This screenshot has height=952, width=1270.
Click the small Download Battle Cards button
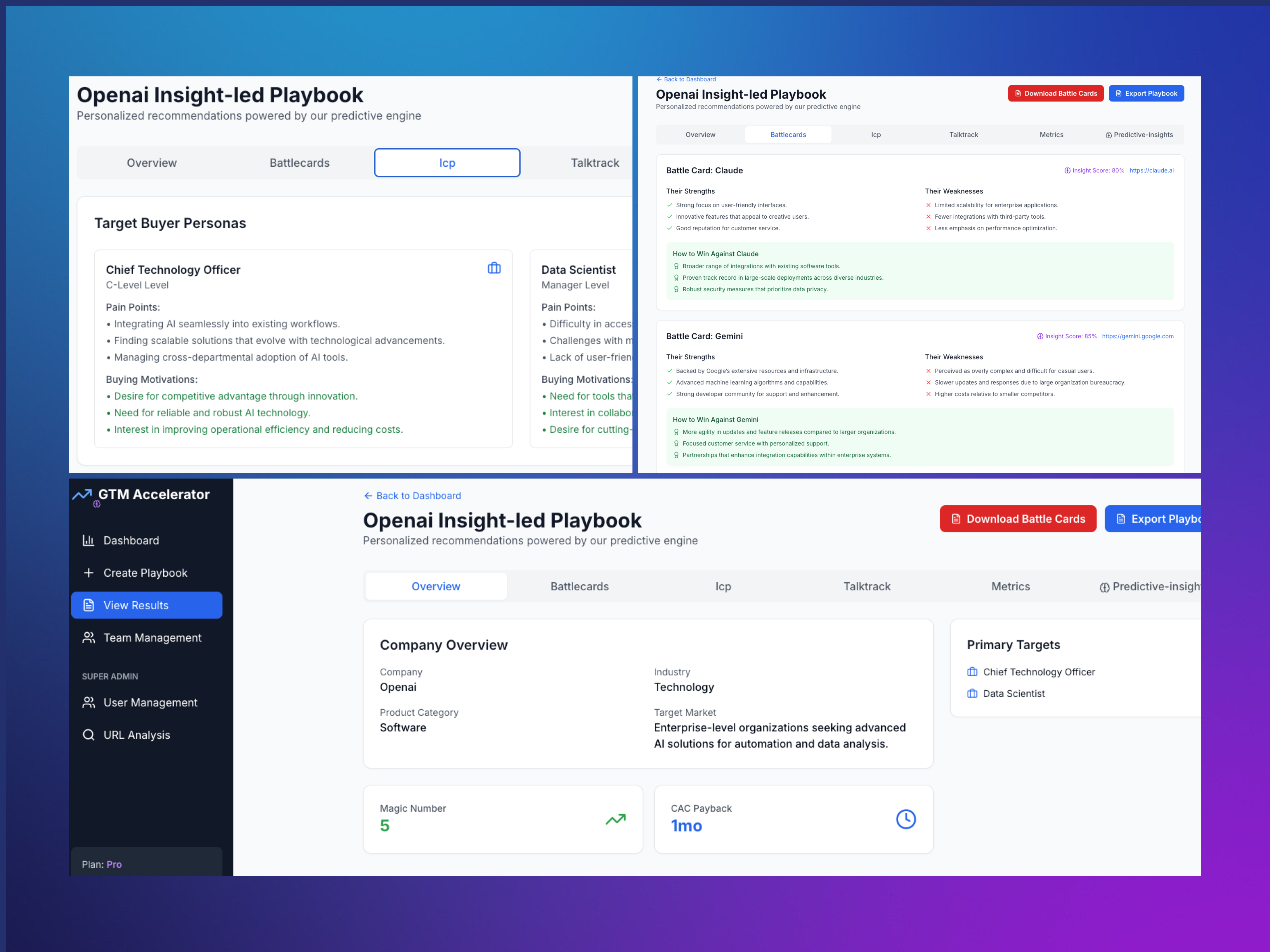pyautogui.click(x=1056, y=94)
